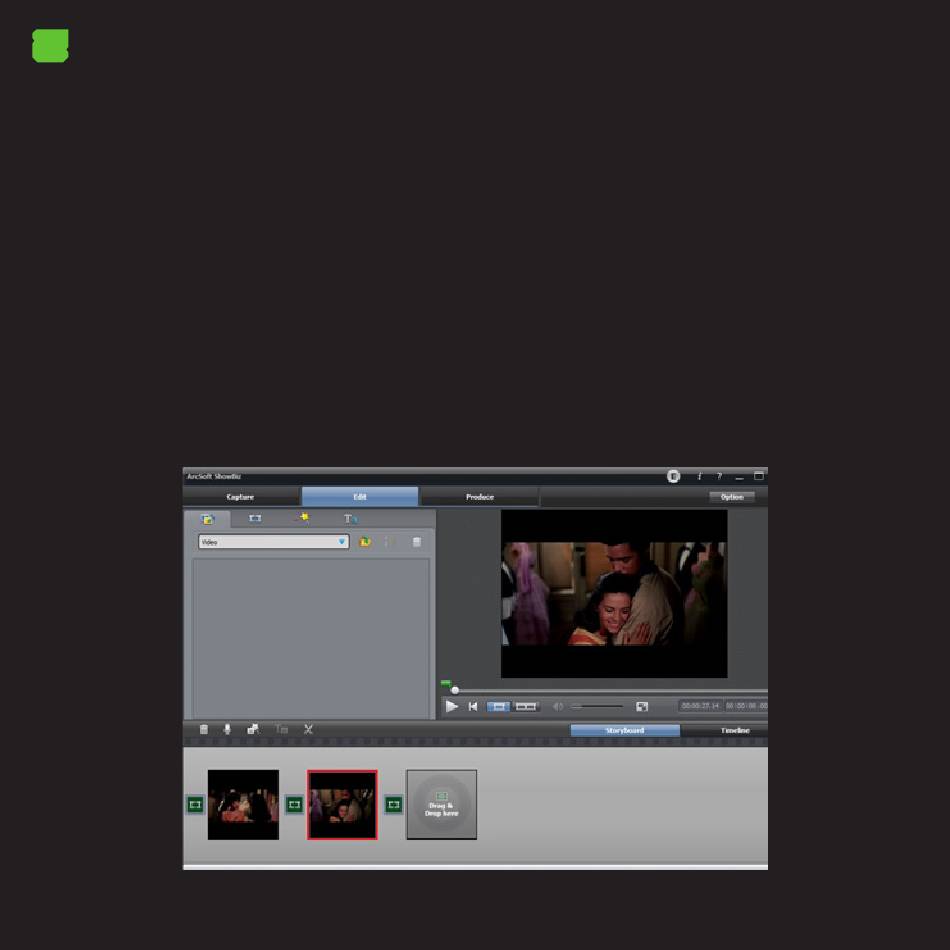Click the microphone record narration icon
Screen dimensions: 950x950
[227, 730]
